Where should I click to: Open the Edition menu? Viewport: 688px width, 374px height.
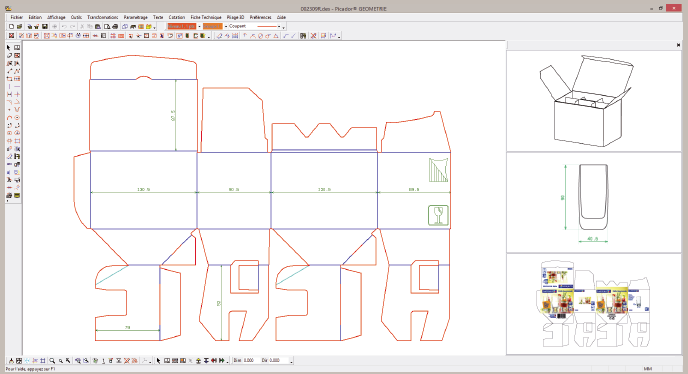tap(35, 17)
